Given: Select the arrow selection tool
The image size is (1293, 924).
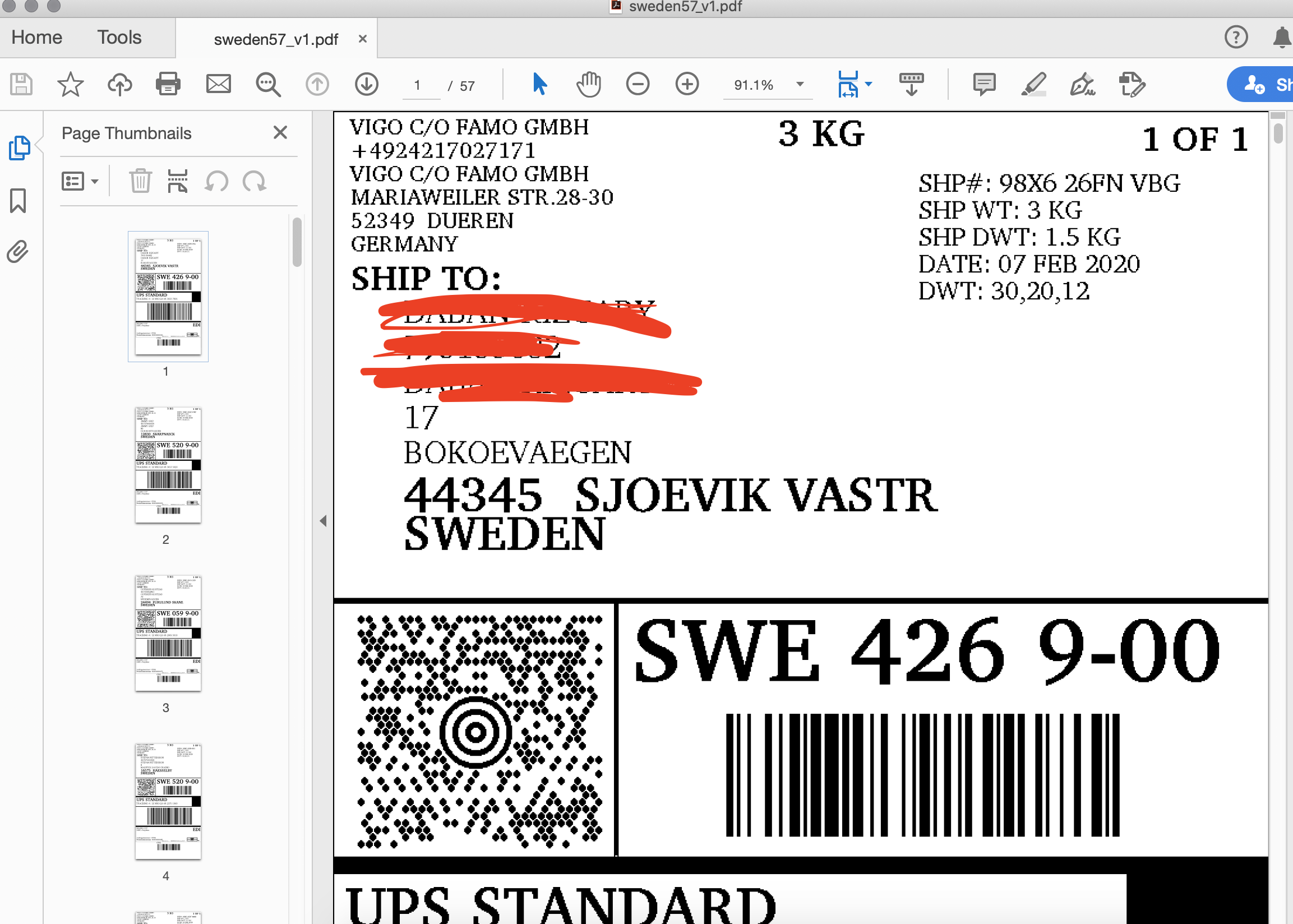Looking at the screenshot, I should tap(539, 84).
